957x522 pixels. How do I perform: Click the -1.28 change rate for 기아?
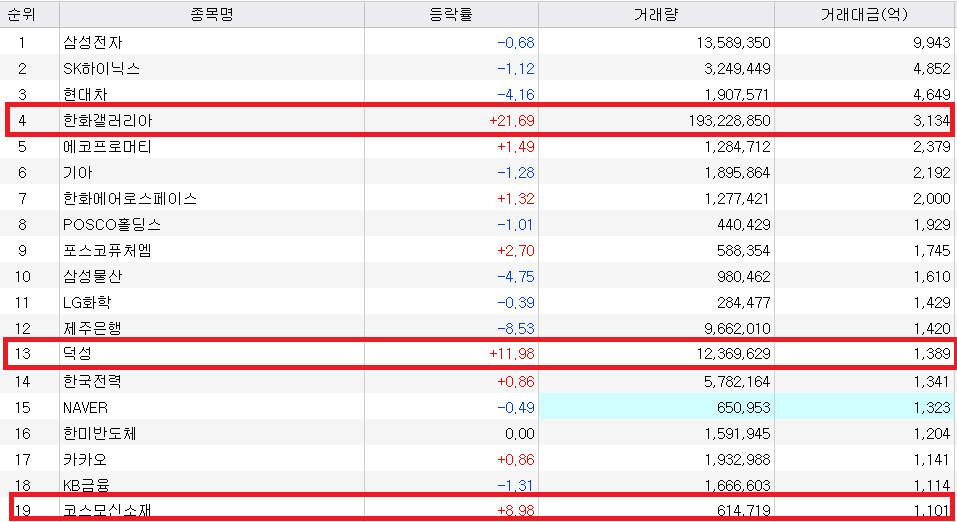[x=516, y=173]
